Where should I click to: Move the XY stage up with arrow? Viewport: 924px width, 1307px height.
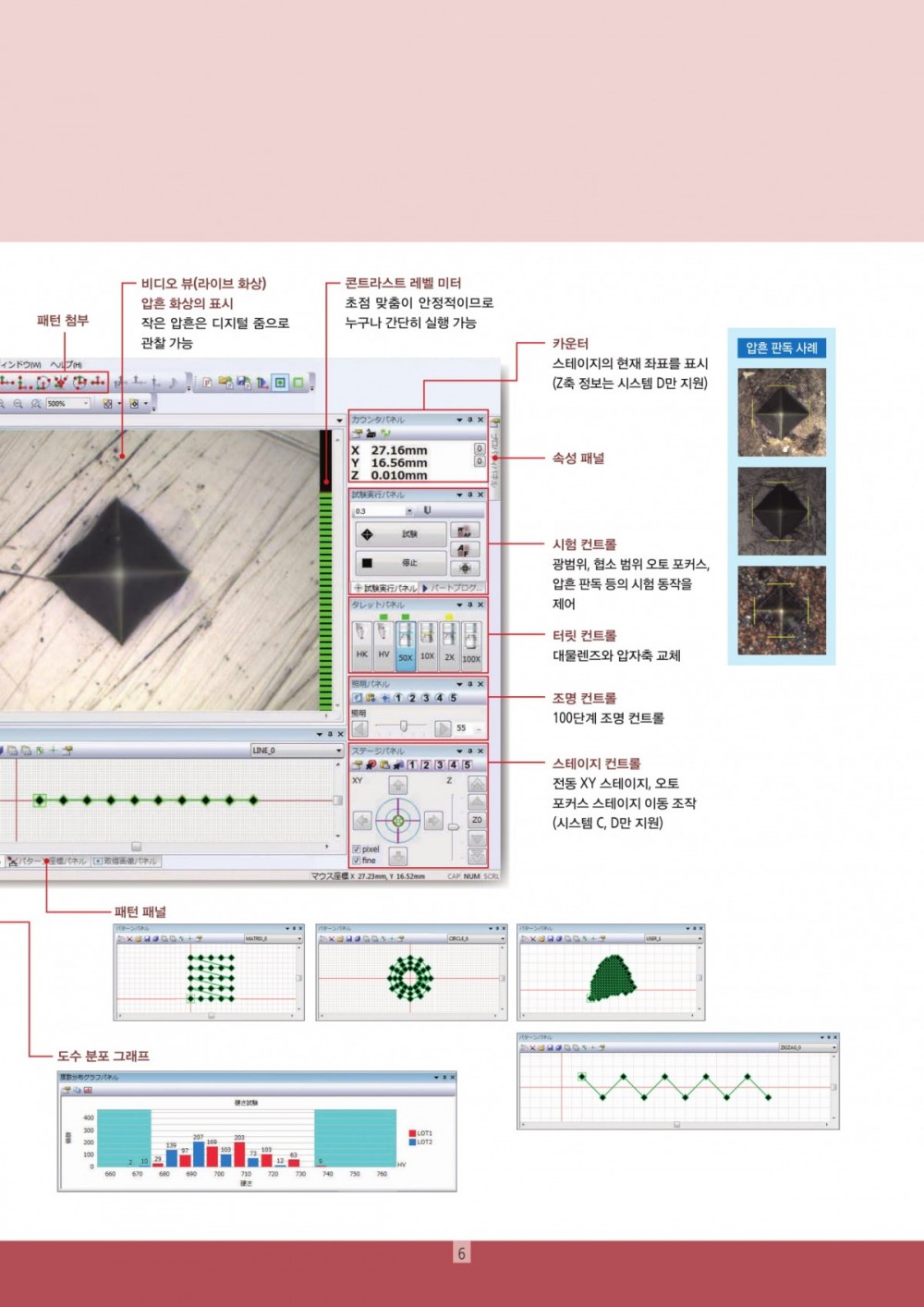click(x=397, y=786)
